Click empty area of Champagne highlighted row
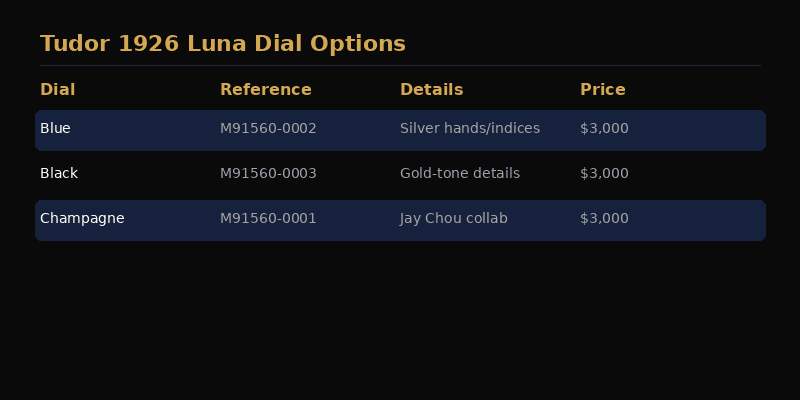800x400 pixels. click(x=699, y=220)
